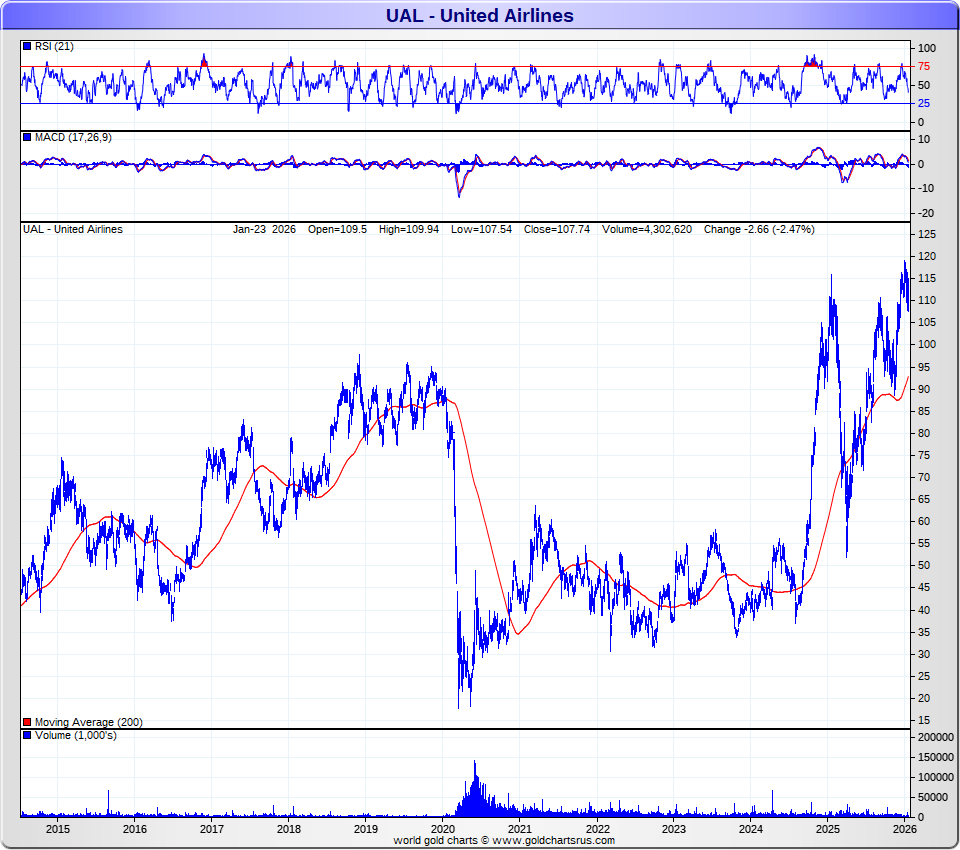
Task: Select the MACD (17,26,9) indicator label
Action: pyautogui.click(x=73, y=137)
